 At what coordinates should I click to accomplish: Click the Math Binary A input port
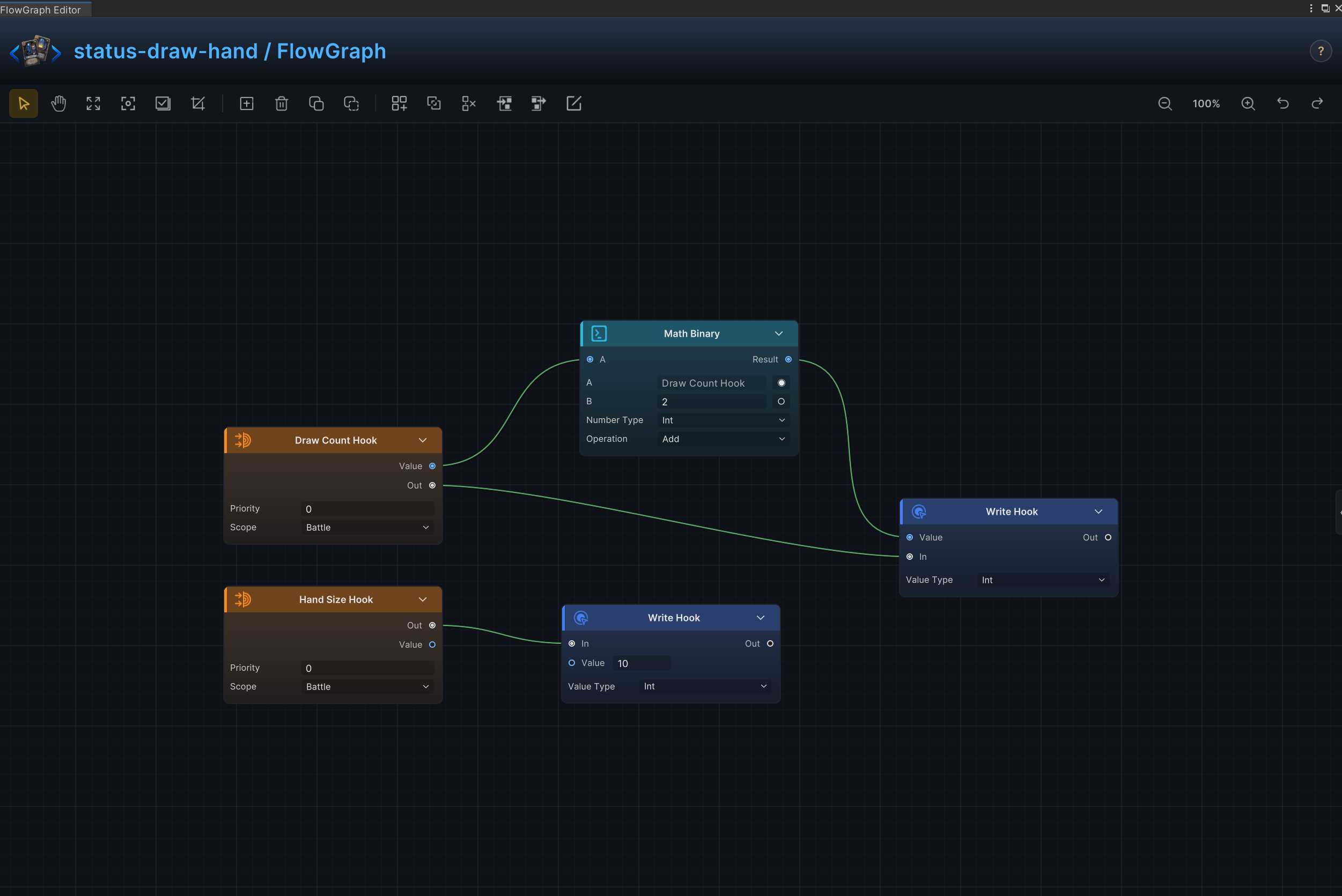[590, 359]
